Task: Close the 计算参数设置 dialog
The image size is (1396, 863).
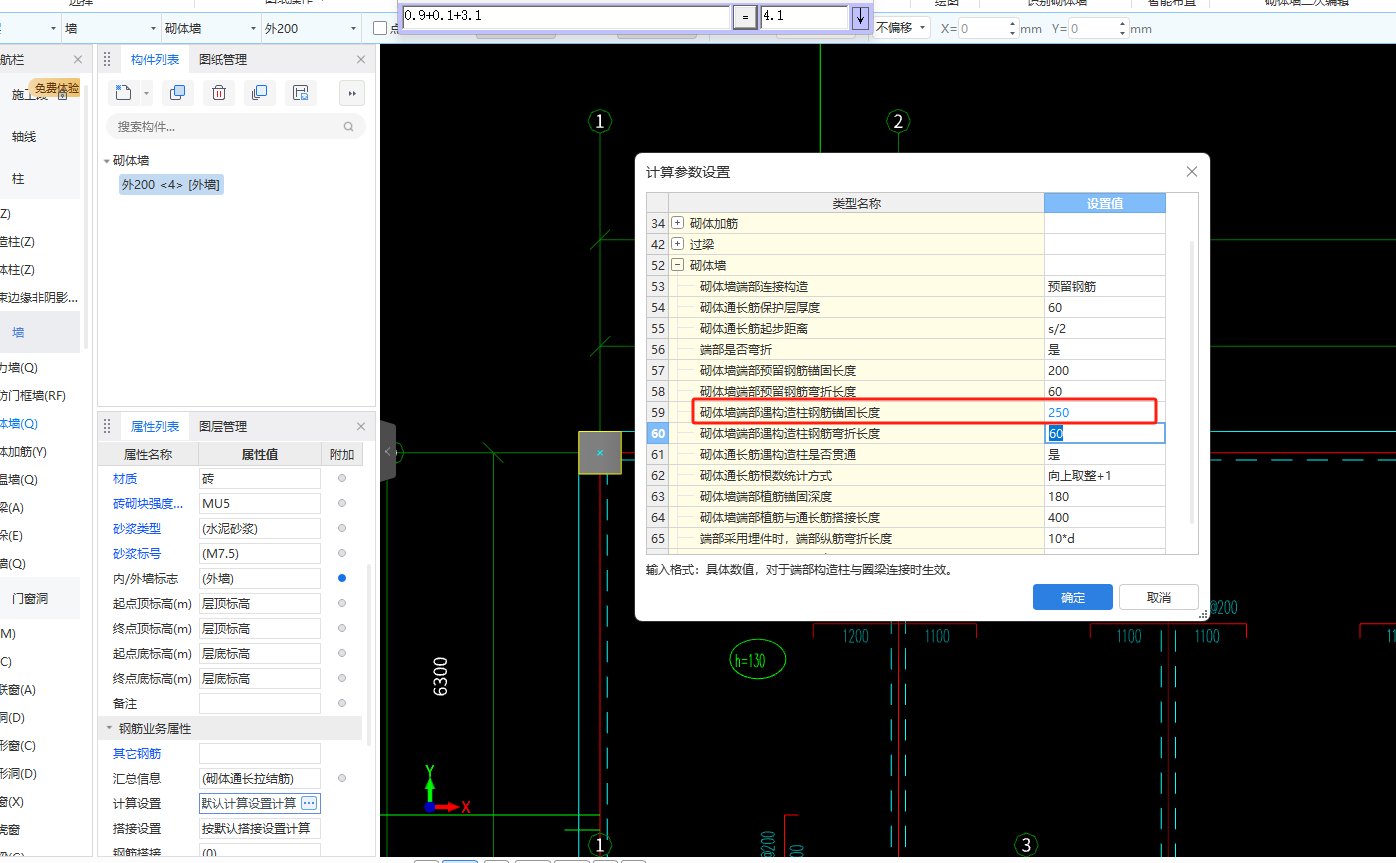Action: (x=1191, y=172)
